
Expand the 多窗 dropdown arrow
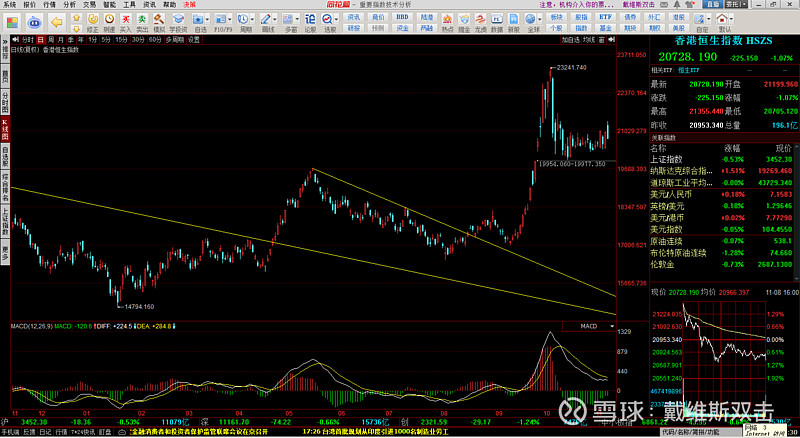[x=297, y=19]
